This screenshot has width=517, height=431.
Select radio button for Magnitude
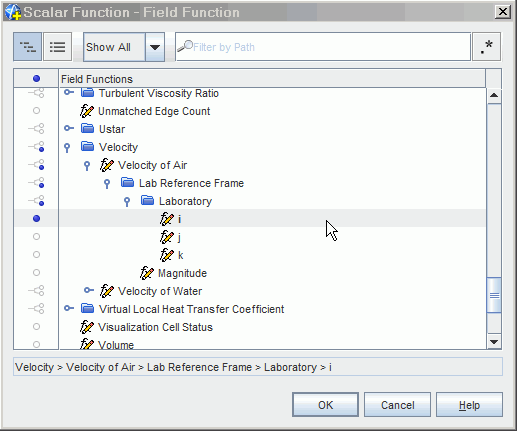tap(36, 273)
